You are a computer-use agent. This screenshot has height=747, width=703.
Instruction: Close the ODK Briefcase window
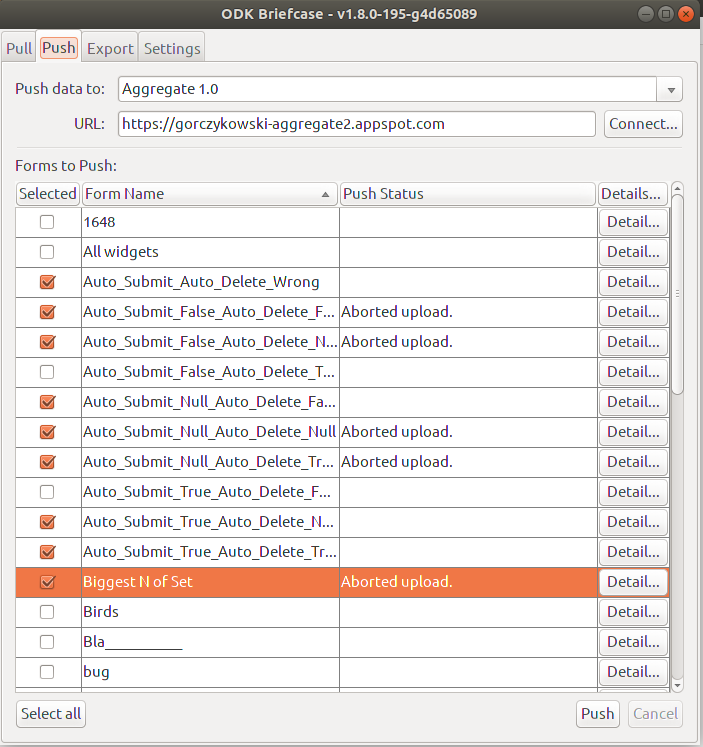686,14
